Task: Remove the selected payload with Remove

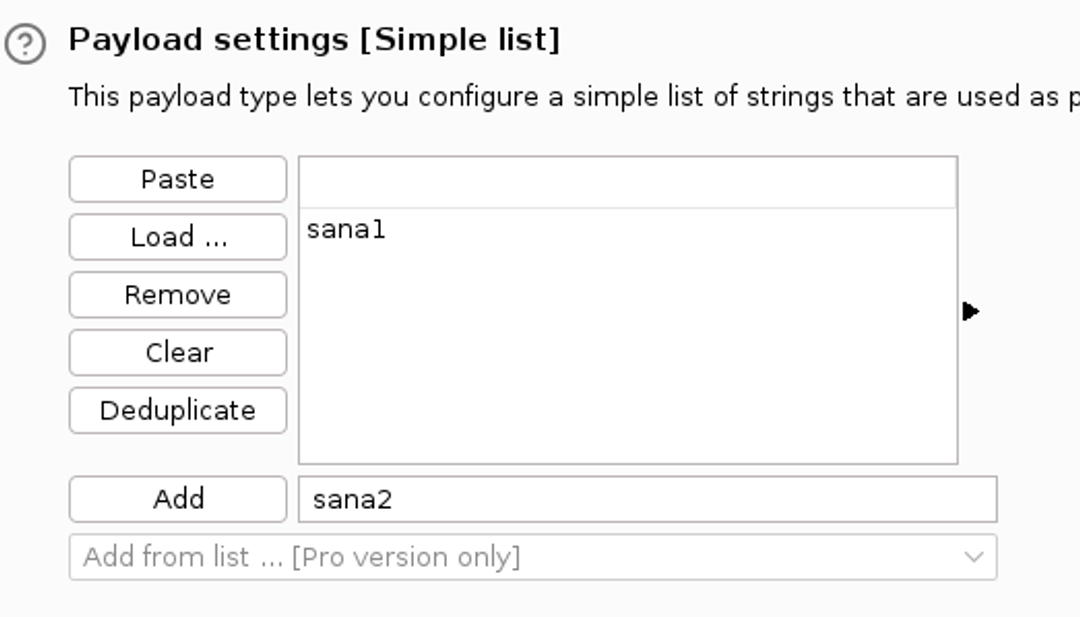Action: pyautogui.click(x=178, y=295)
